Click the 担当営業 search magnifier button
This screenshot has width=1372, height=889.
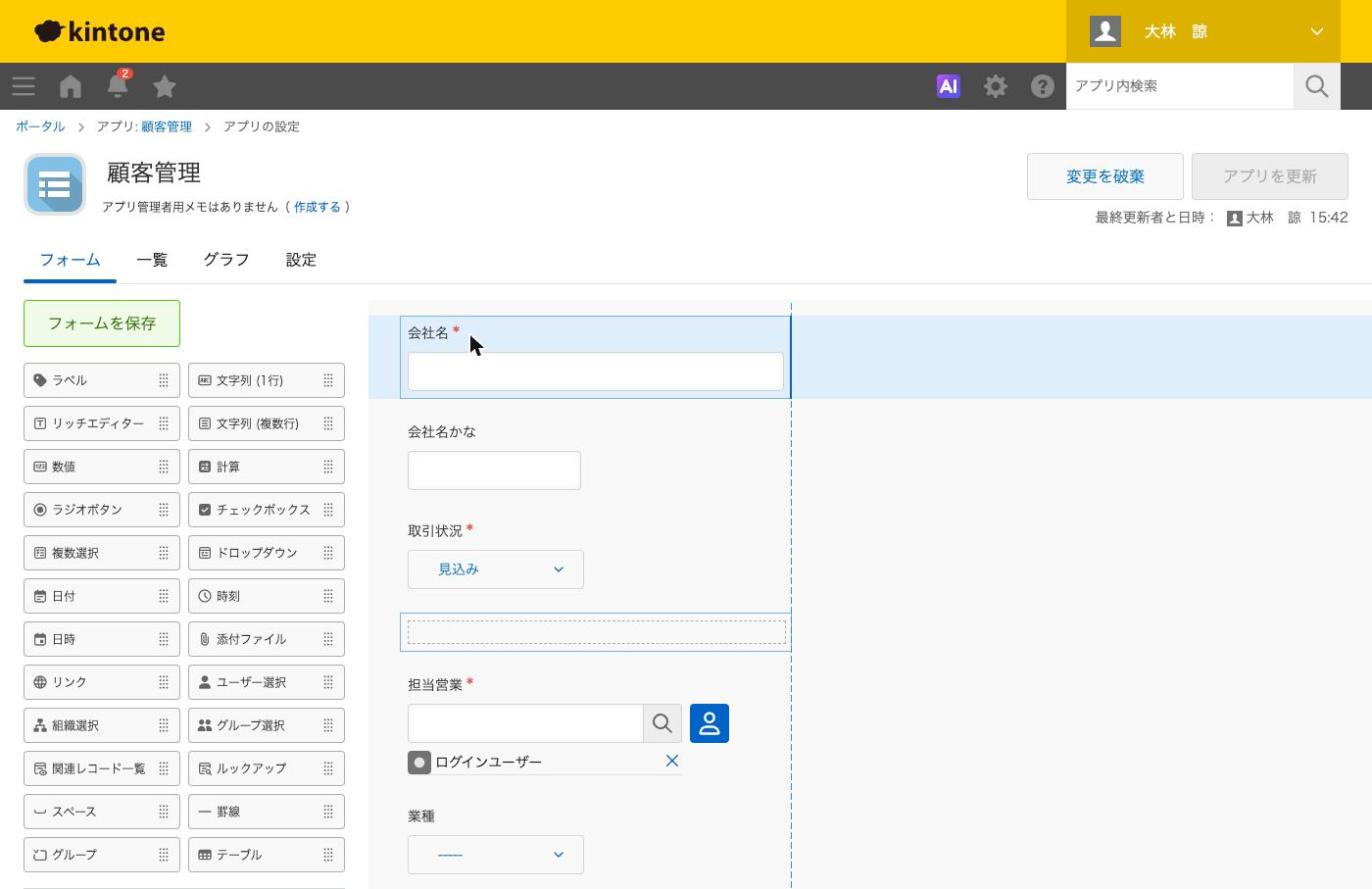tap(662, 723)
